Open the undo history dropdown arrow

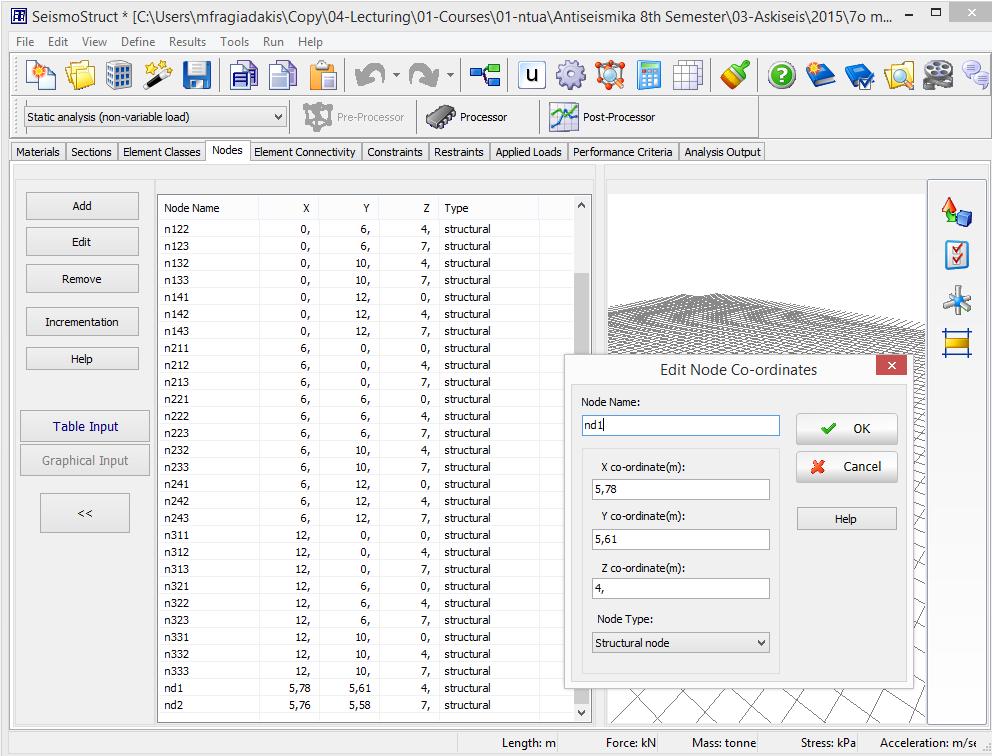tap(396, 75)
